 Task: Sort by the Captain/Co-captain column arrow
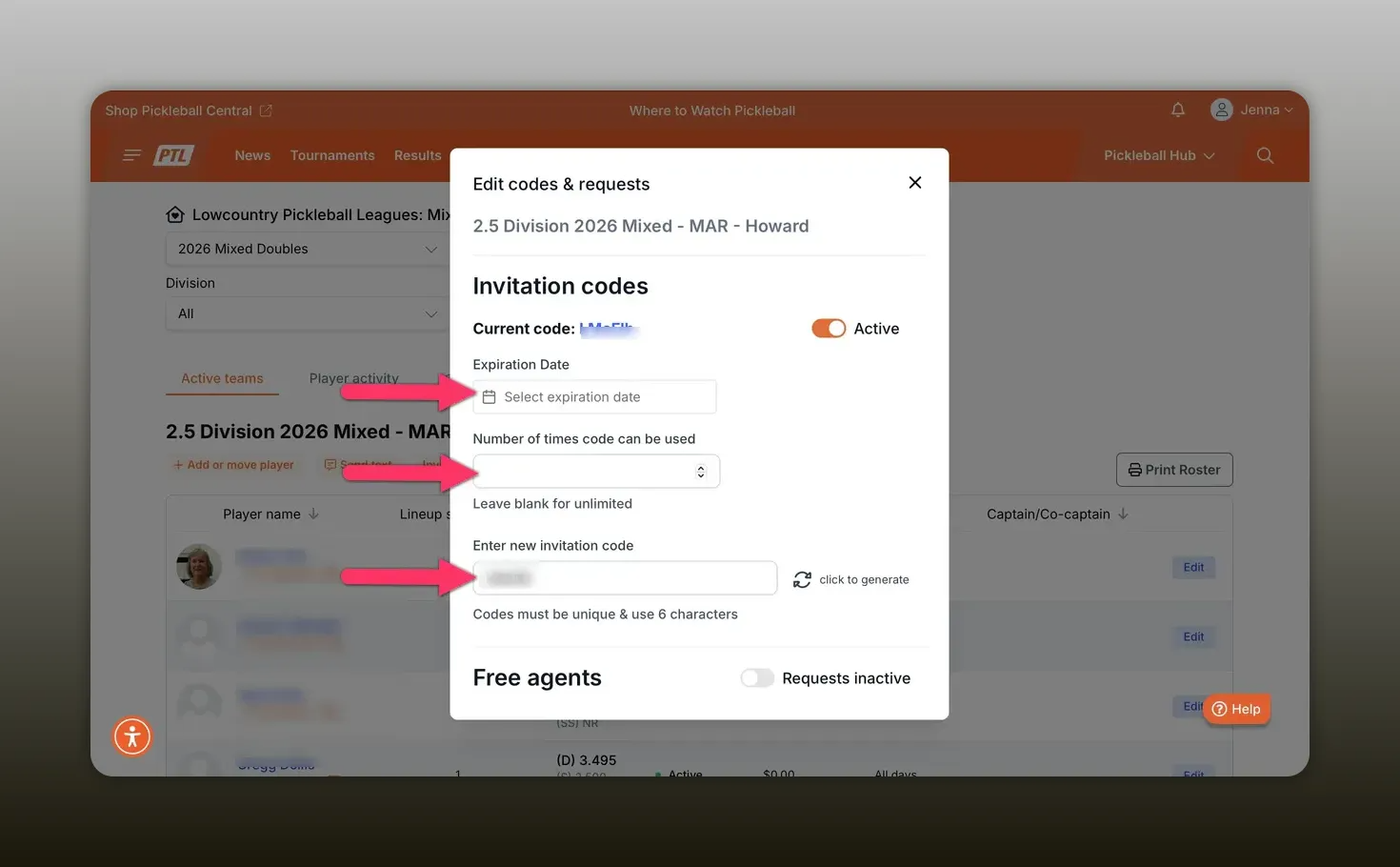point(1125,514)
